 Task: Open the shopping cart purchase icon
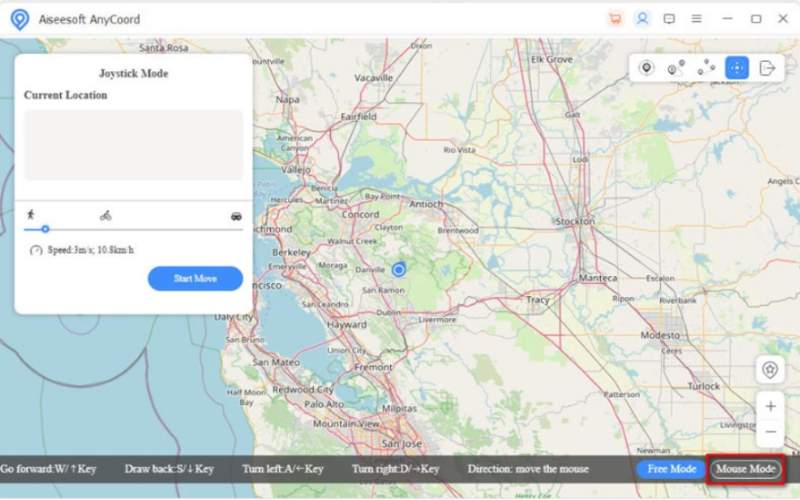(x=615, y=19)
